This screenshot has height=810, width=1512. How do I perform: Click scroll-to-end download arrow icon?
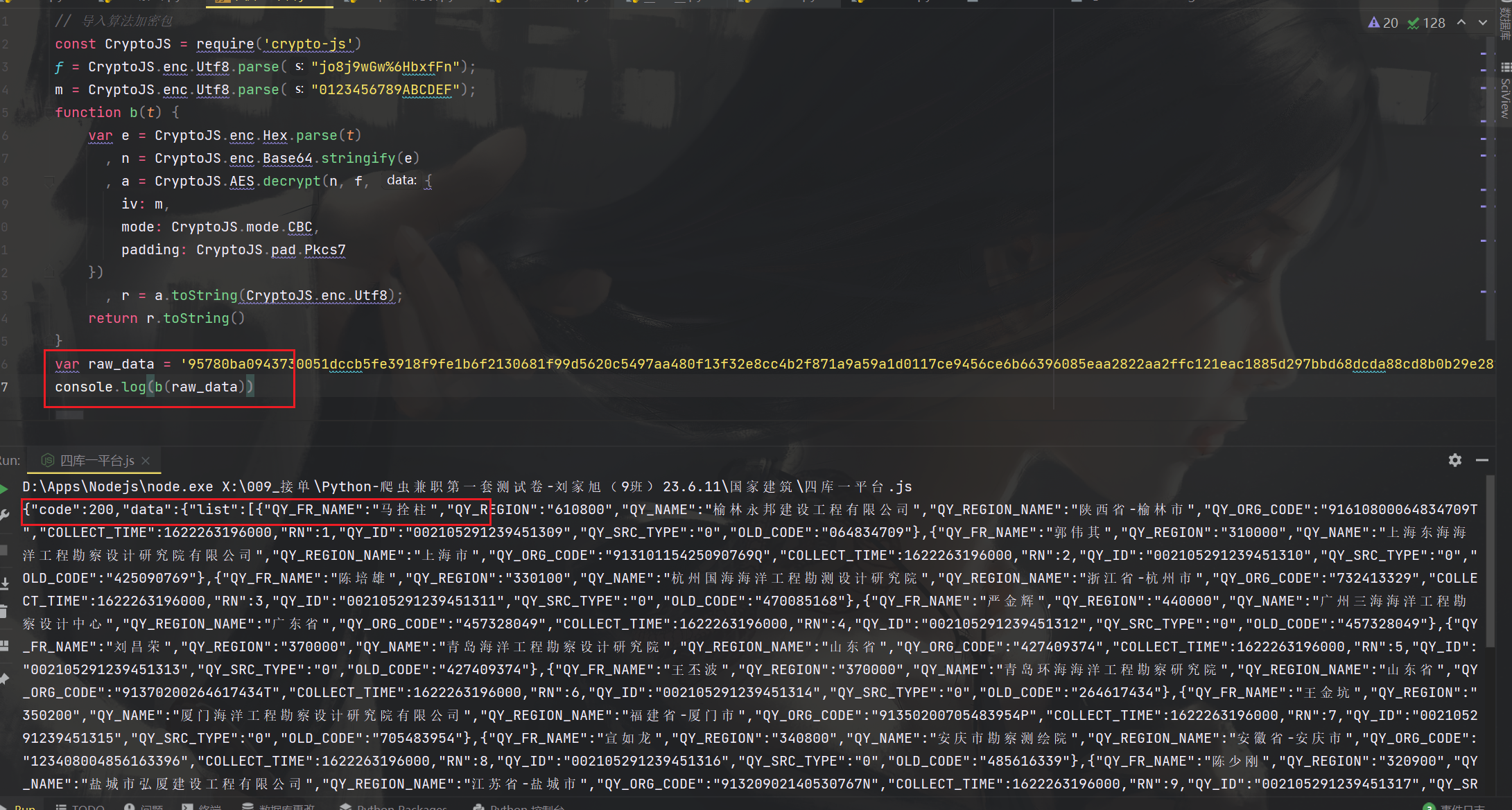(4, 584)
